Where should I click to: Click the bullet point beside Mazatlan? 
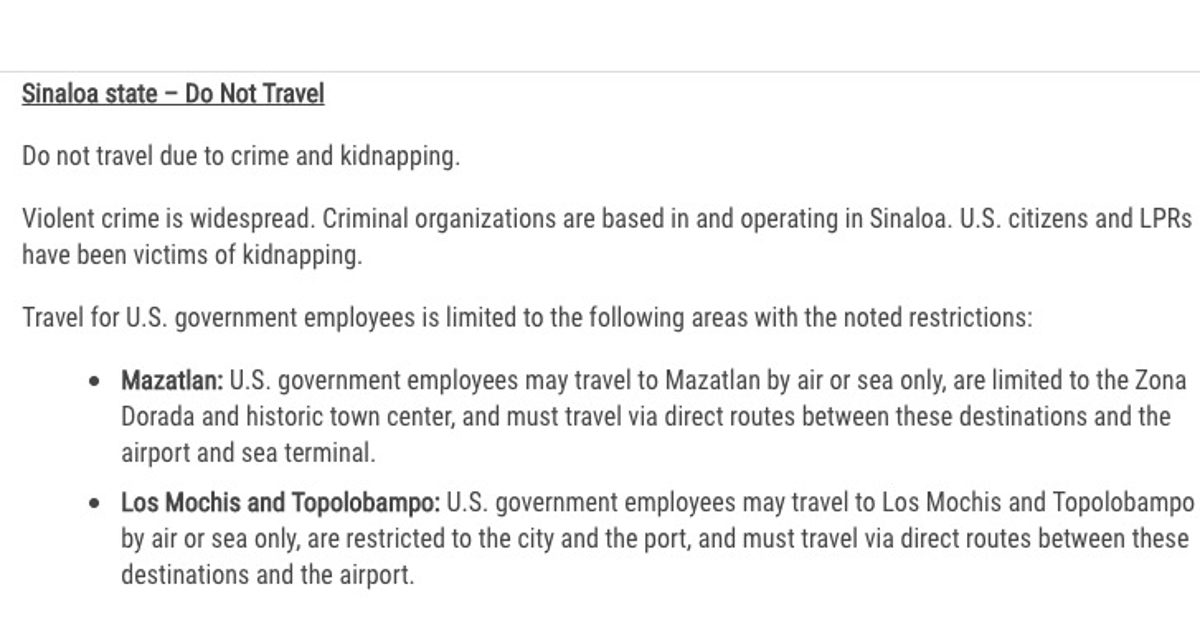95,382
